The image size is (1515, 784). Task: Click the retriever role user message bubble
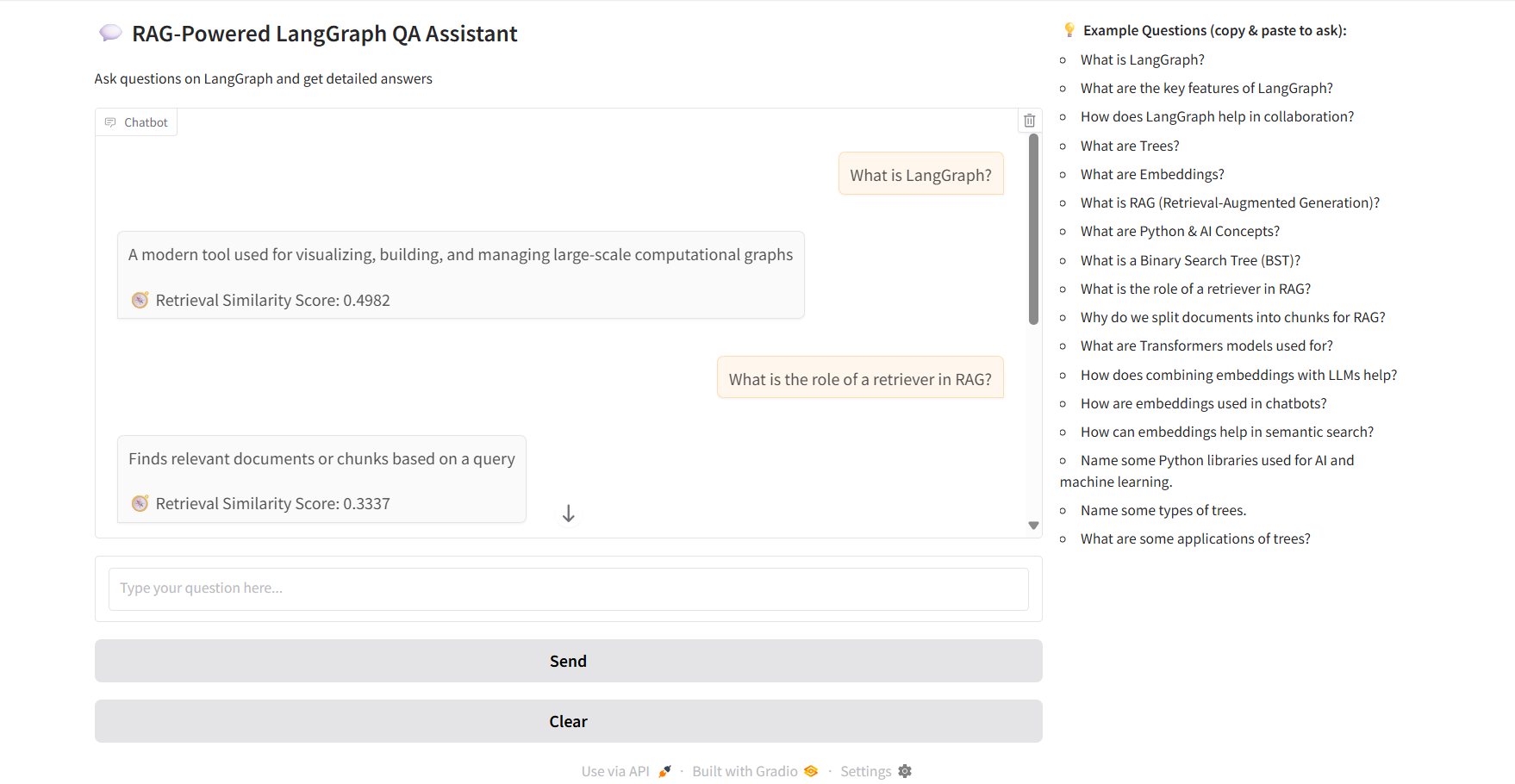[x=860, y=378]
